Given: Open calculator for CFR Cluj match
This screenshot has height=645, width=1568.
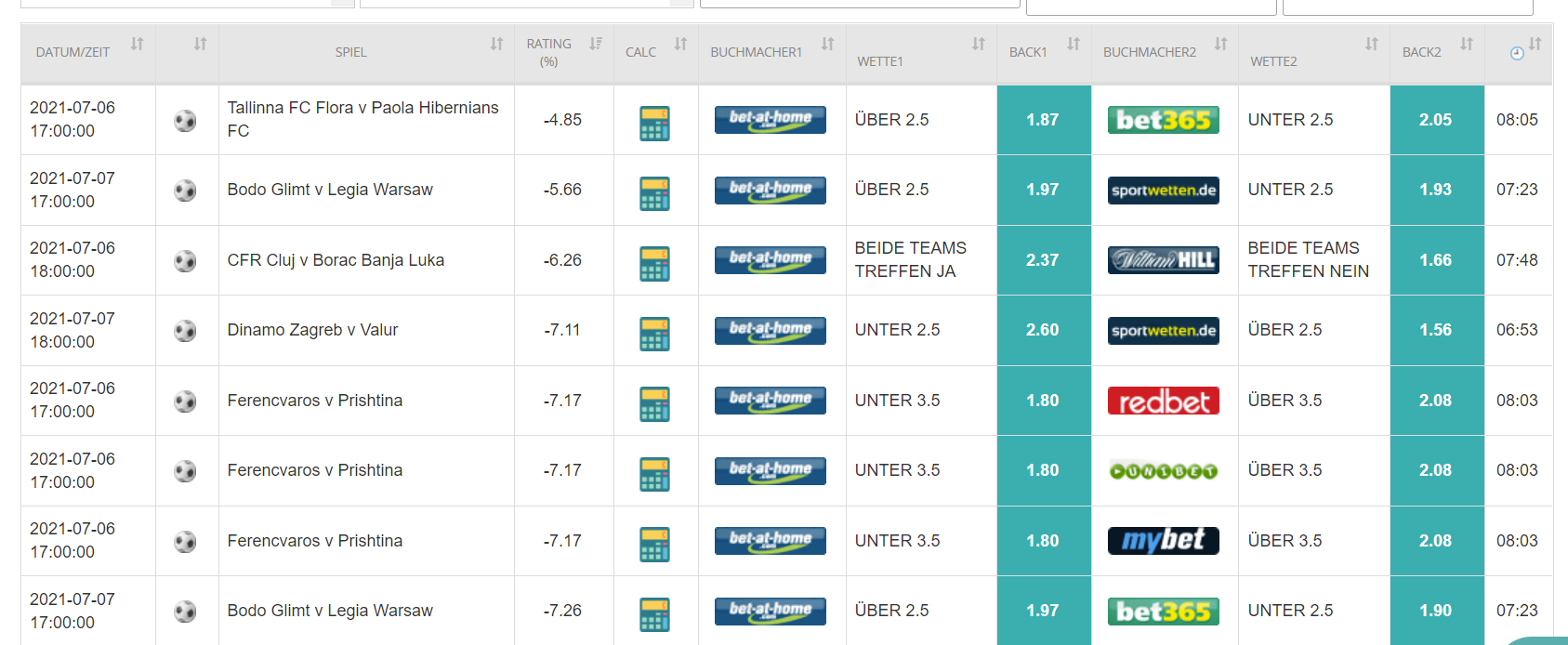Looking at the screenshot, I should point(654,264).
